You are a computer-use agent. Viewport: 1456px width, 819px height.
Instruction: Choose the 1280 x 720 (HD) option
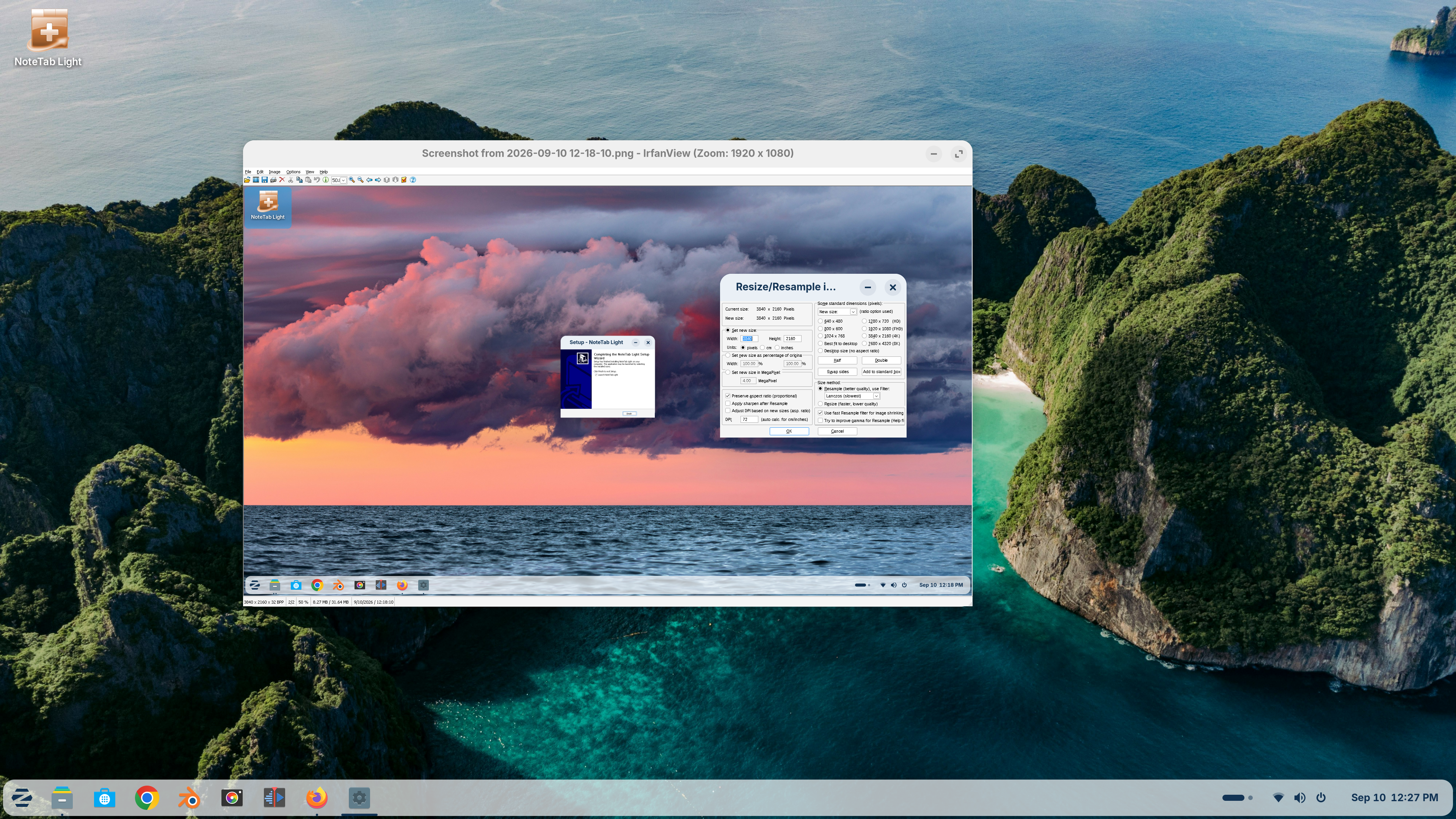(864, 321)
